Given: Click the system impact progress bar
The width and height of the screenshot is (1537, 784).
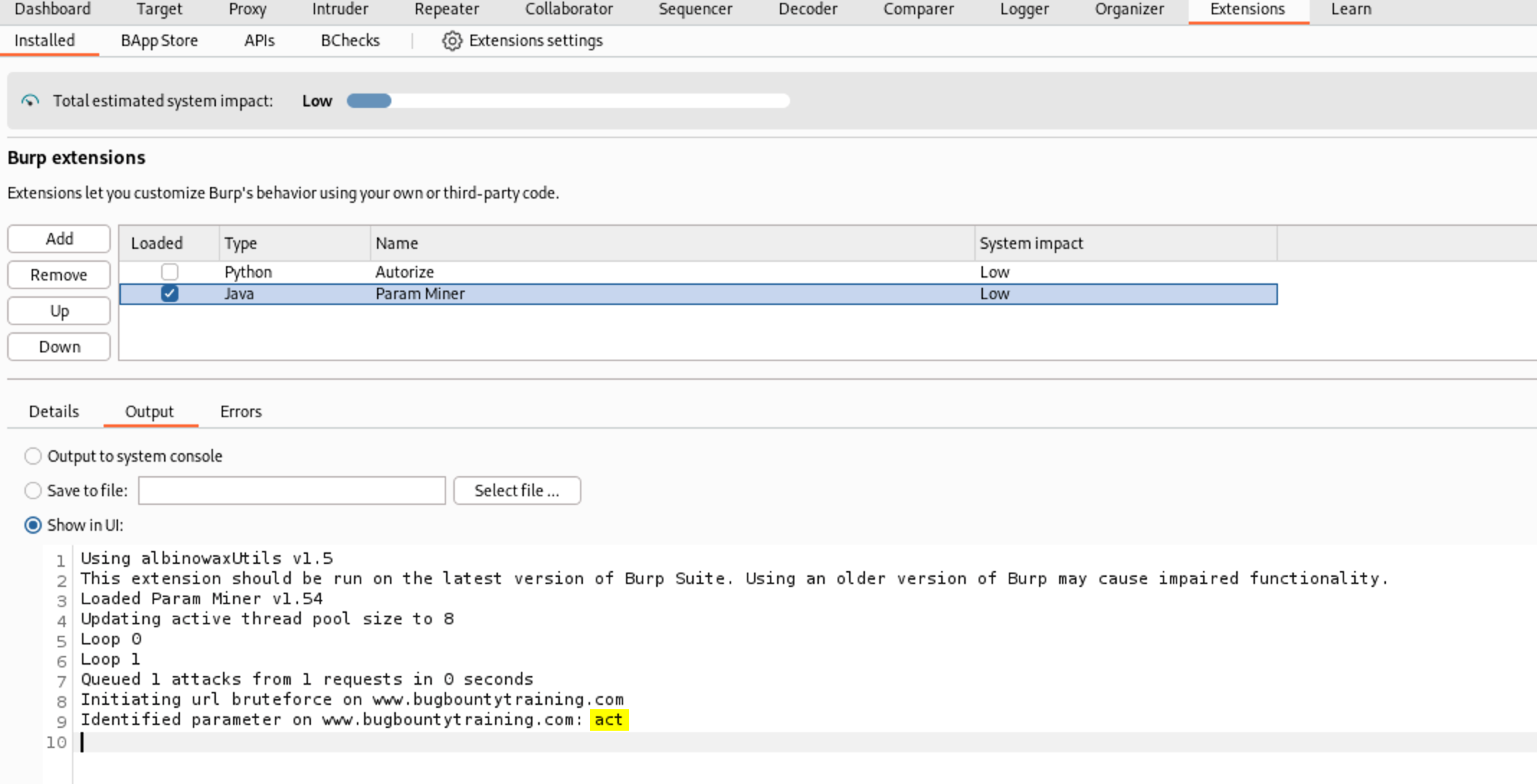Looking at the screenshot, I should 568,101.
